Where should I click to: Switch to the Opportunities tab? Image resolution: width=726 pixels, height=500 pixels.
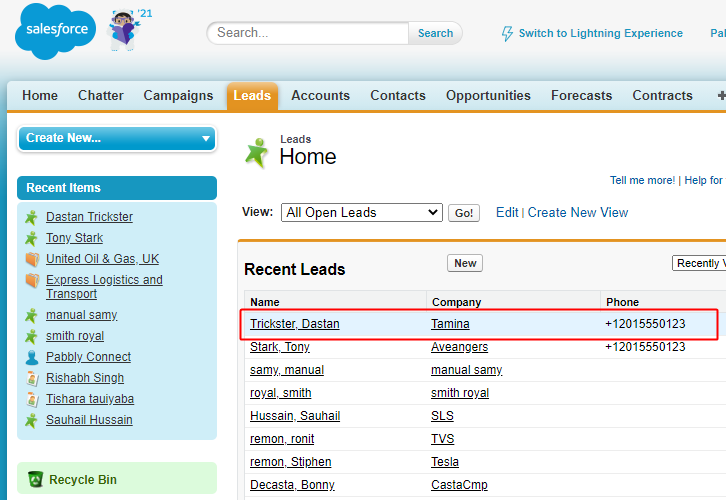(488, 95)
